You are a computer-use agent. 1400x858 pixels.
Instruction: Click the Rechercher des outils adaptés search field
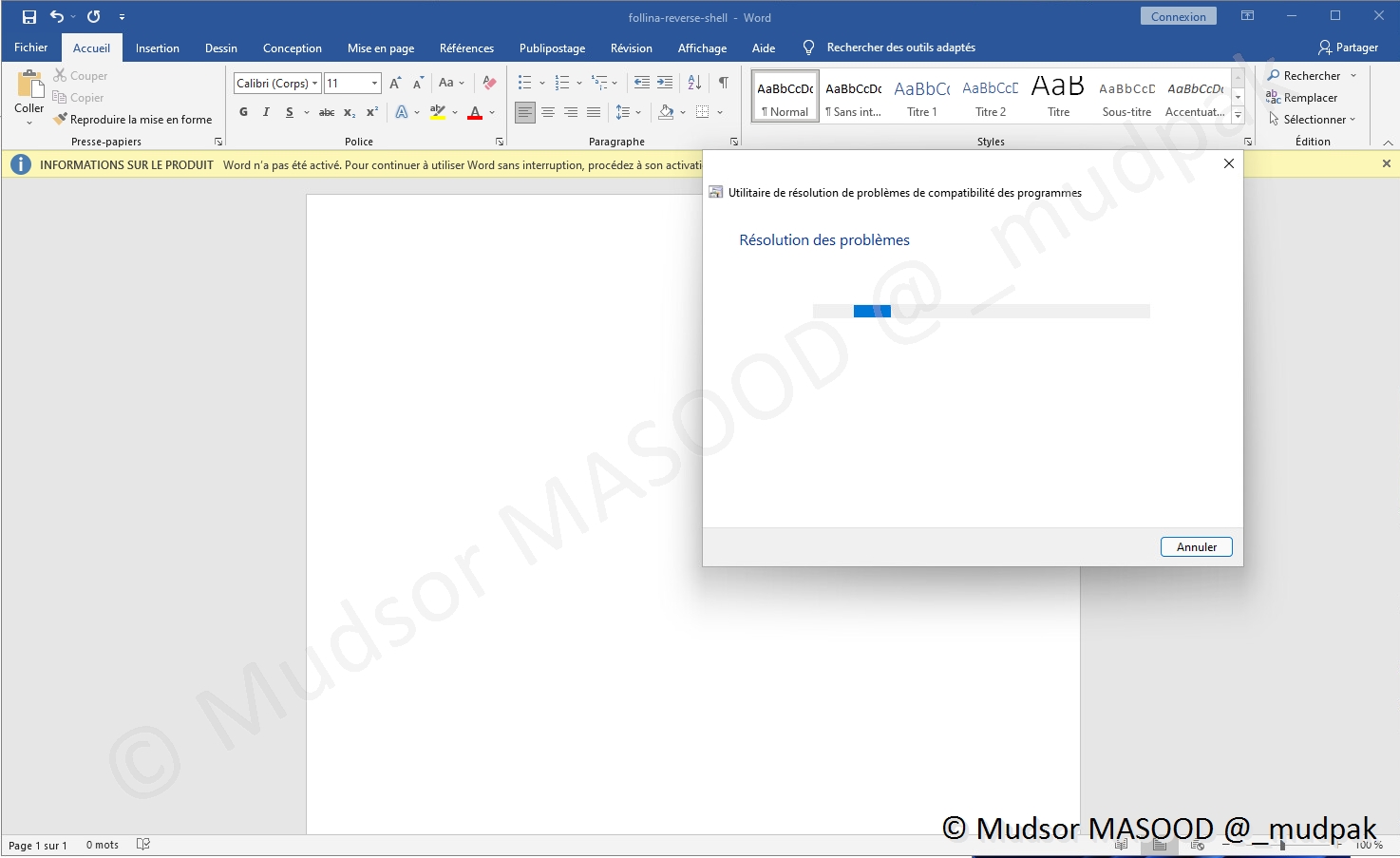pyautogui.click(x=900, y=48)
